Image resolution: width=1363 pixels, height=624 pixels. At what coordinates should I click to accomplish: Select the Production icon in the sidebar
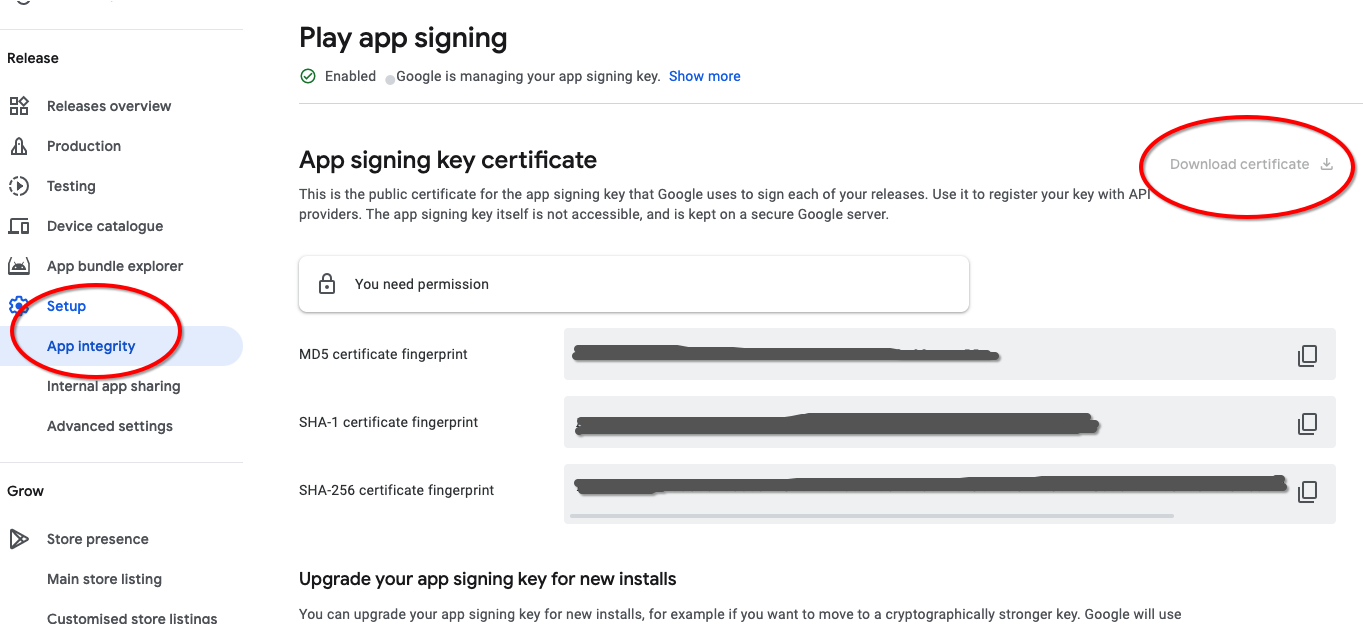coord(20,145)
